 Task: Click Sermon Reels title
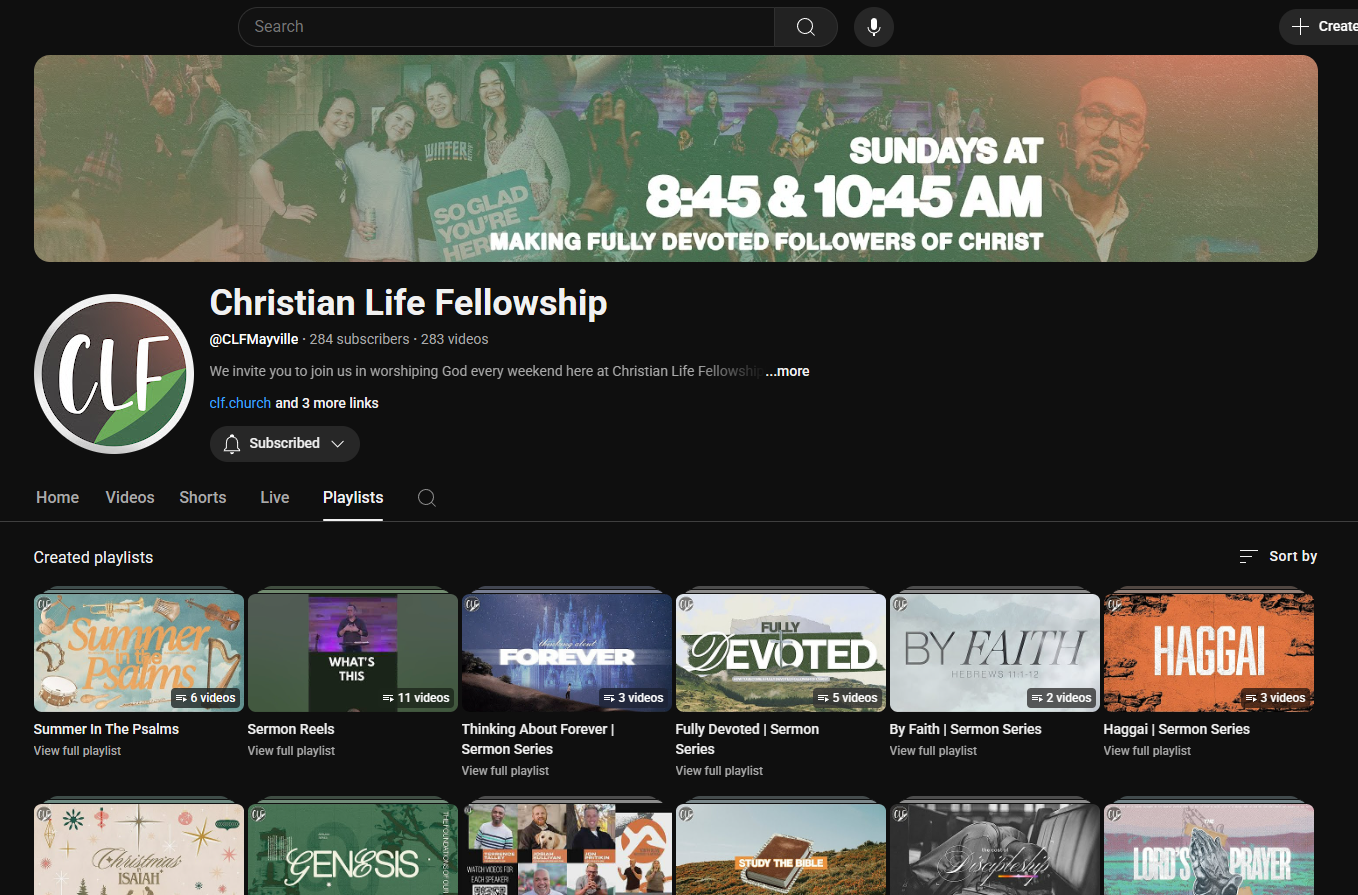click(x=291, y=729)
